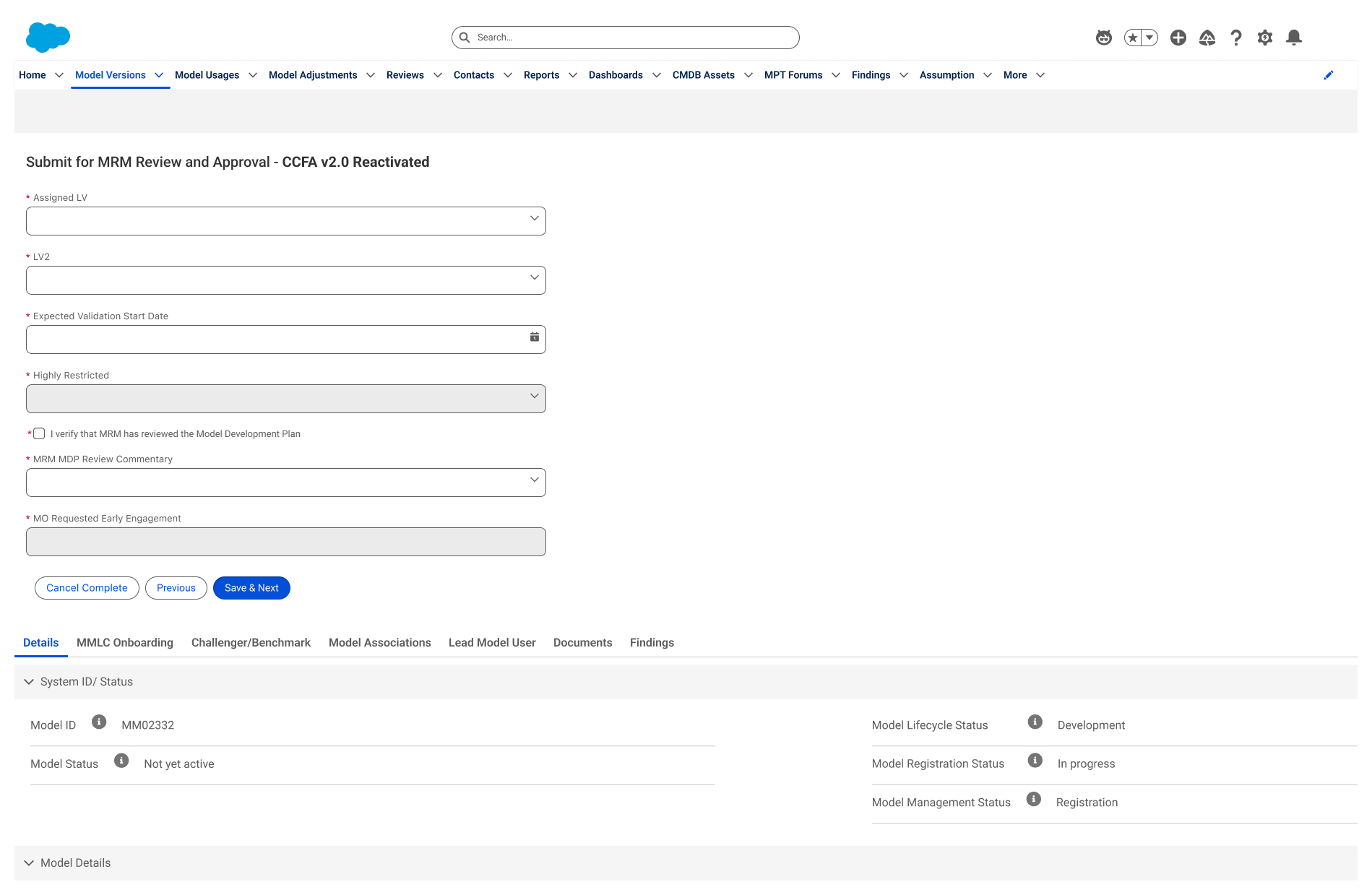Open the Contacts nav tab
This screenshot has height=895, width=1372.
click(474, 75)
